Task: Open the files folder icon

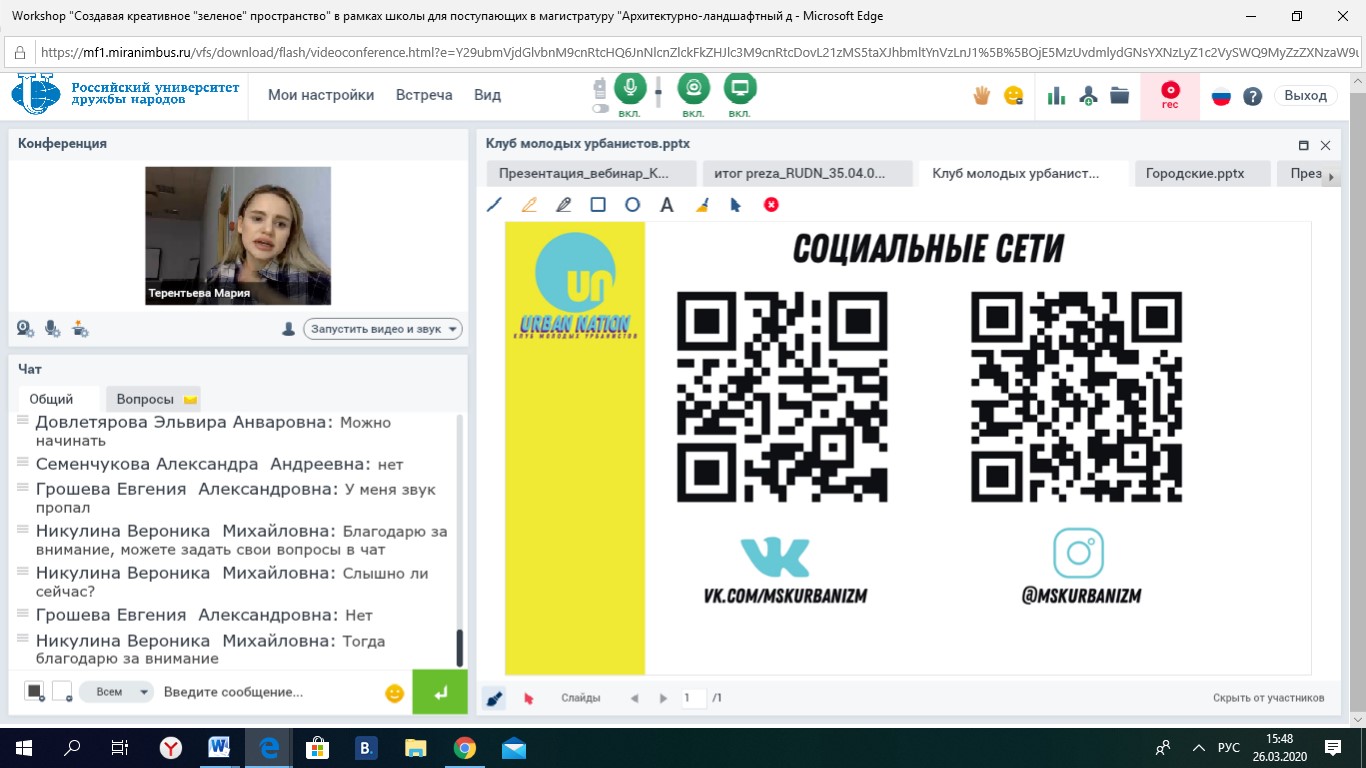Action: 1119,96
